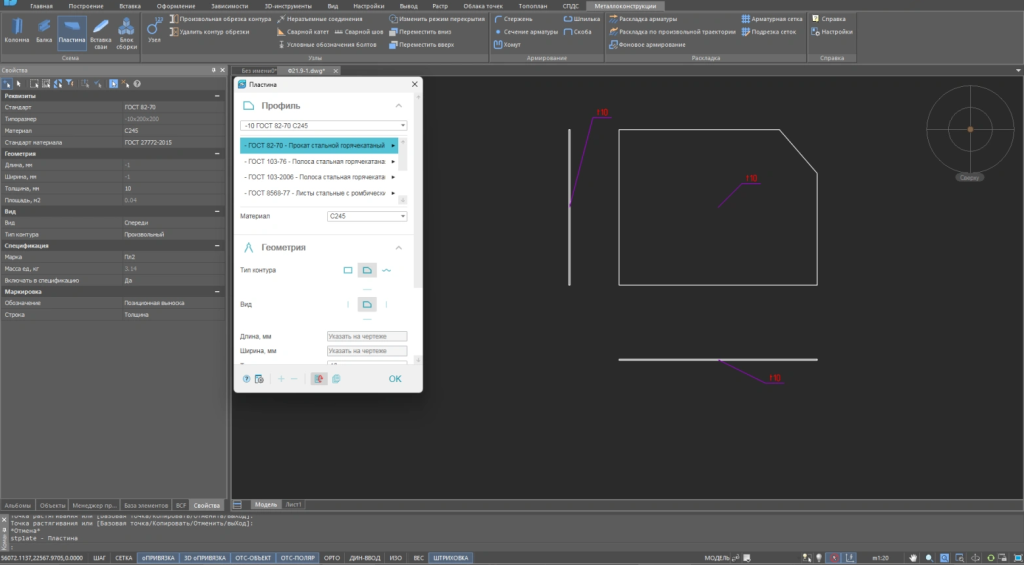Click the Узел node icon
The image size is (1024, 565).
pyautogui.click(x=153, y=30)
